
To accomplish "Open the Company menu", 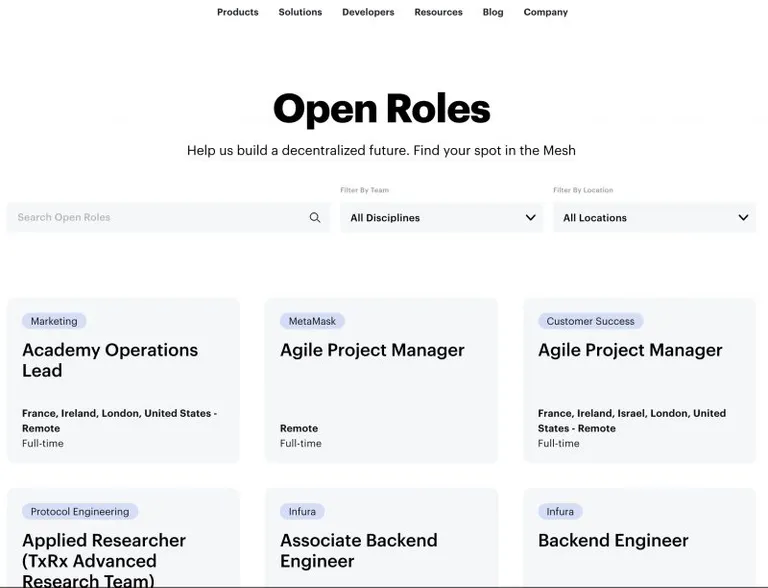I will (546, 12).
